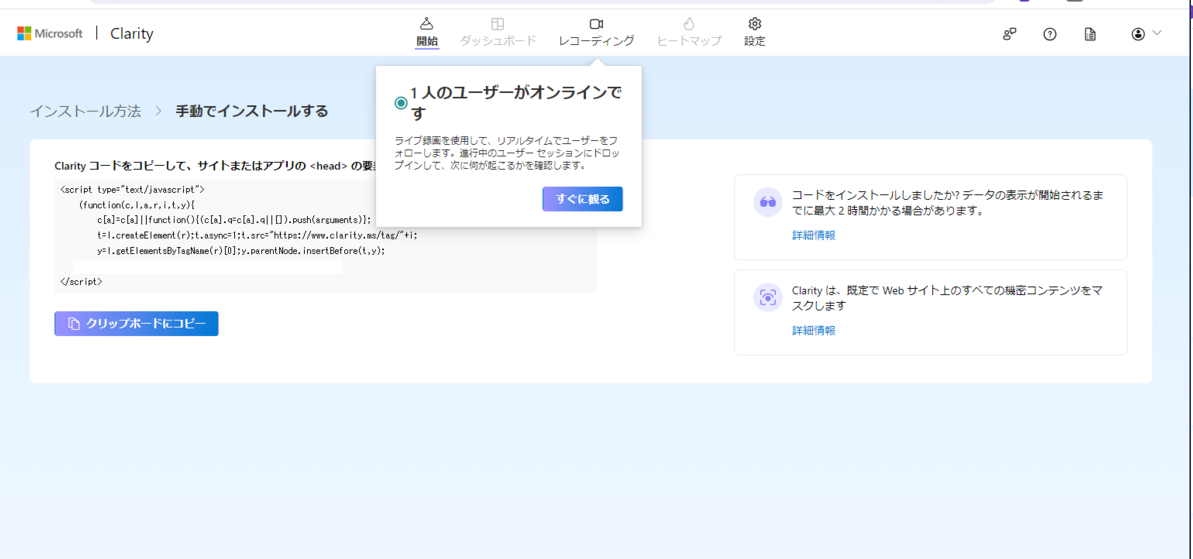Image resolution: width=1193 pixels, height=559 pixels.
Task: Switch to the レコーディング tab
Action: click(x=596, y=33)
